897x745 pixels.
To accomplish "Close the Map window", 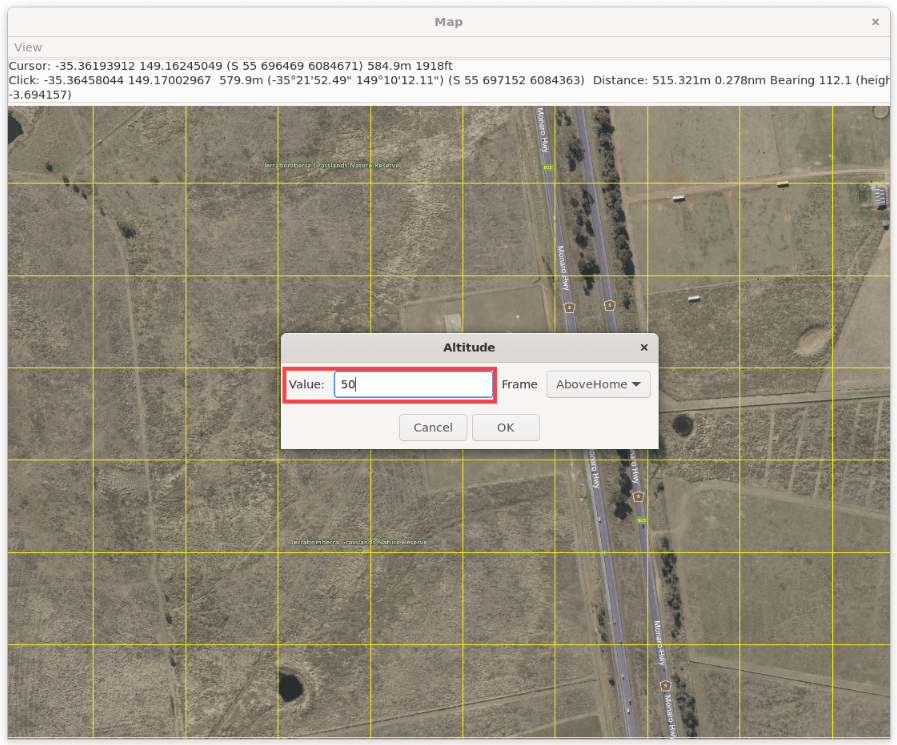I will point(875,22).
